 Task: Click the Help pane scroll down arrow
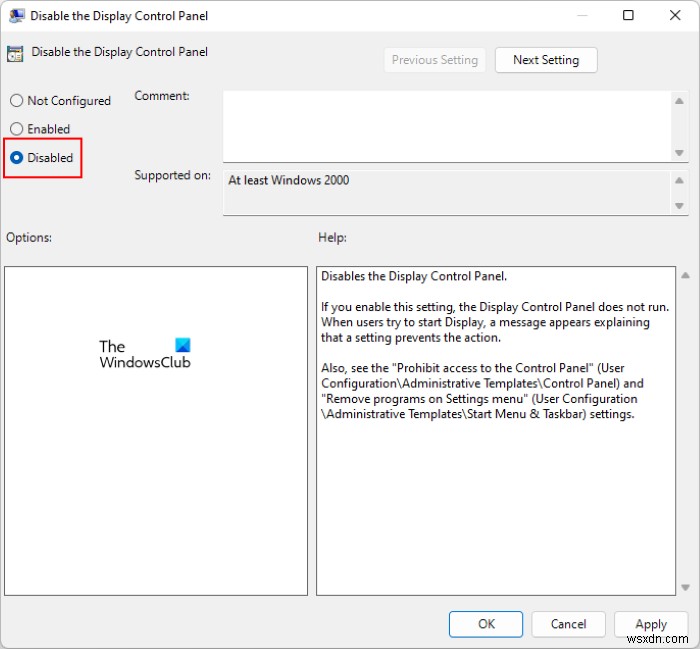click(x=685, y=587)
